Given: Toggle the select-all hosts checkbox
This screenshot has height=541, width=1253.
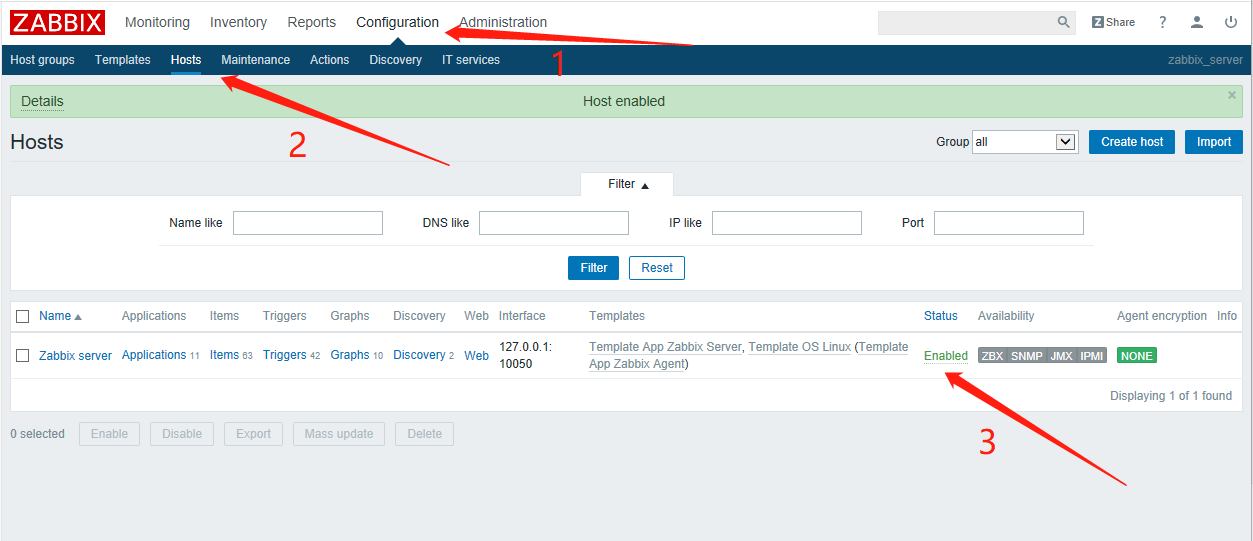Looking at the screenshot, I should point(23,316).
